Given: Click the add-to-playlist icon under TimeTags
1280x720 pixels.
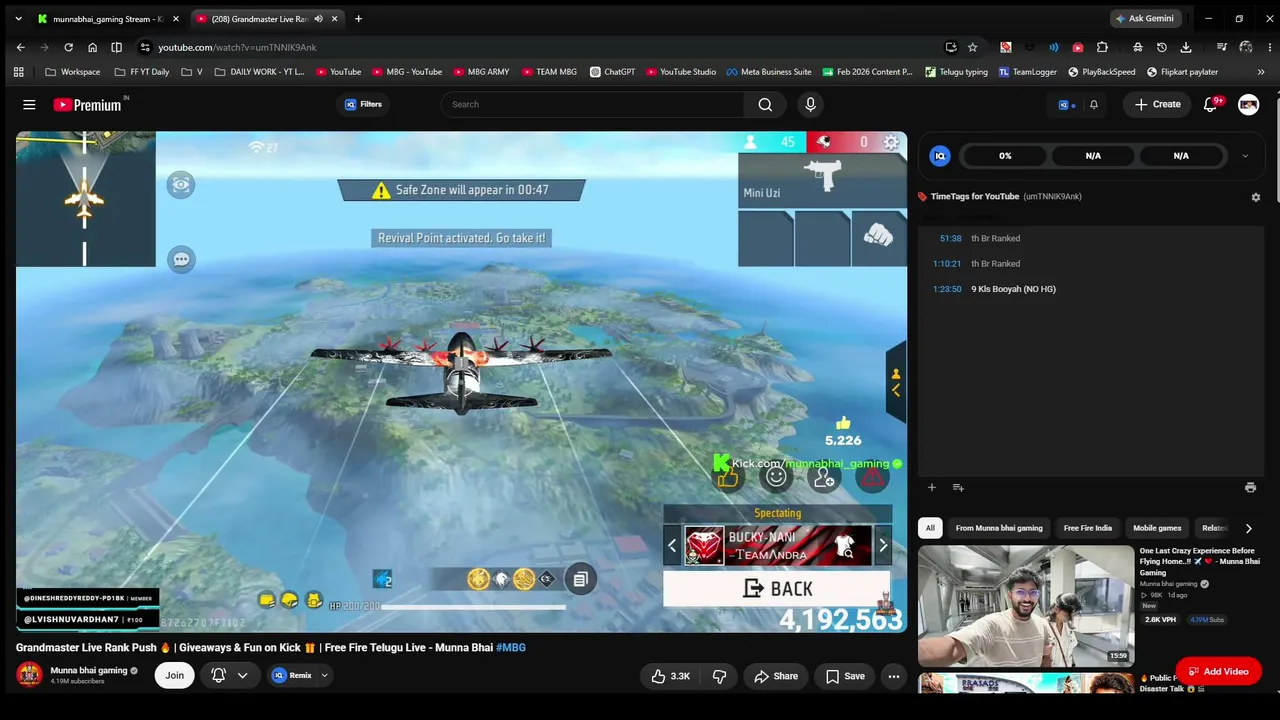Looking at the screenshot, I should pos(958,487).
